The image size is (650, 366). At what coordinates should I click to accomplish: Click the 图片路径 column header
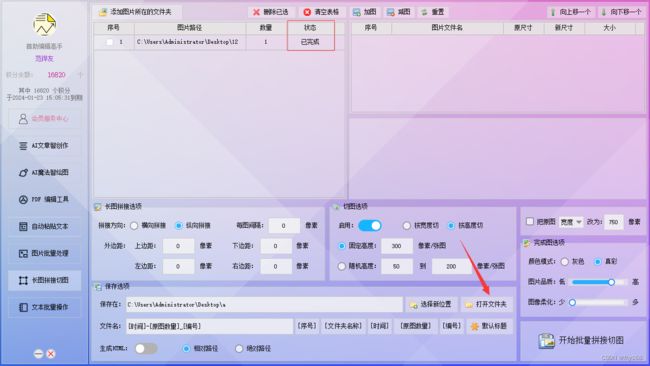point(189,28)
